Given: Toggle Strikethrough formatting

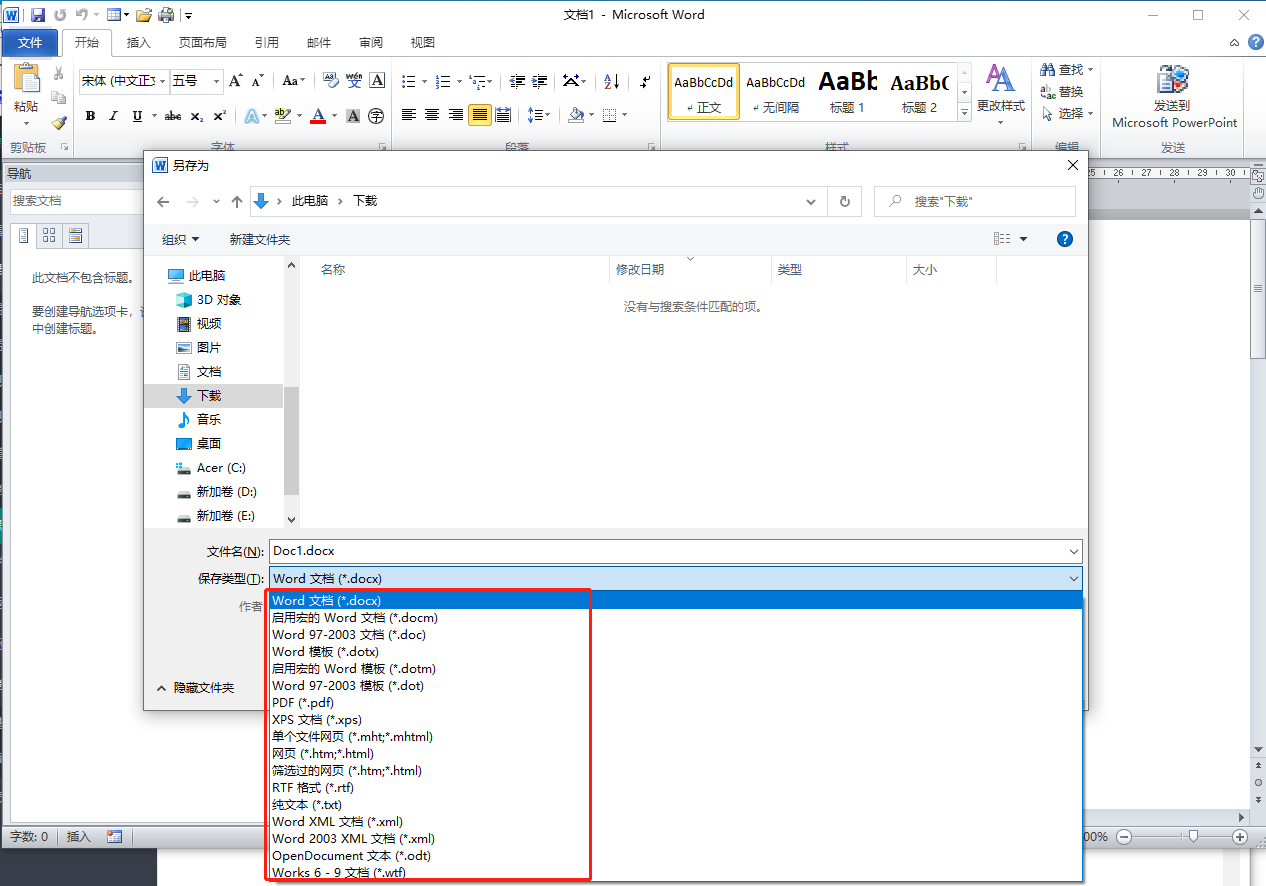Looking at the screenshot, I should [172, 116].
